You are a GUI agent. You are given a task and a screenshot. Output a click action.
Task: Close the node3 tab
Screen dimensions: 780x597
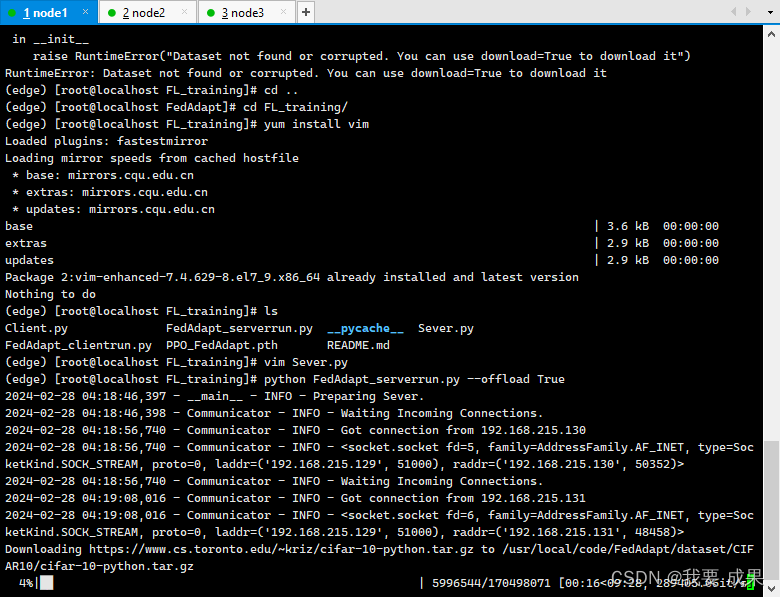point(286,12)
